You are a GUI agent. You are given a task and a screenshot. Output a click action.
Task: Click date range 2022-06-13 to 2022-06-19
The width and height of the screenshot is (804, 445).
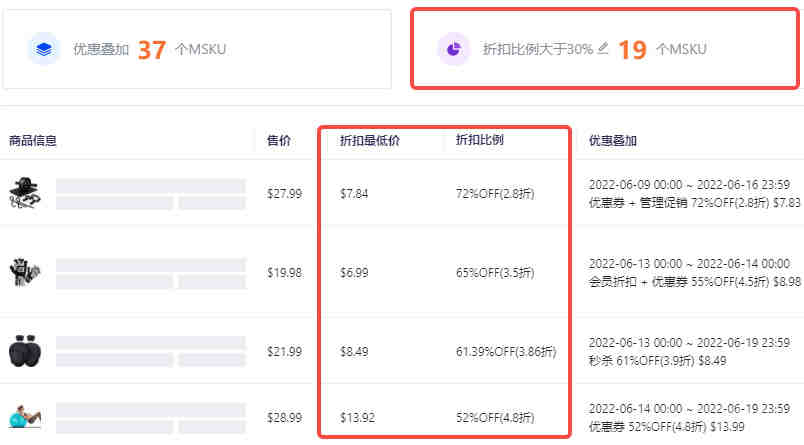(x=689, y=342)
